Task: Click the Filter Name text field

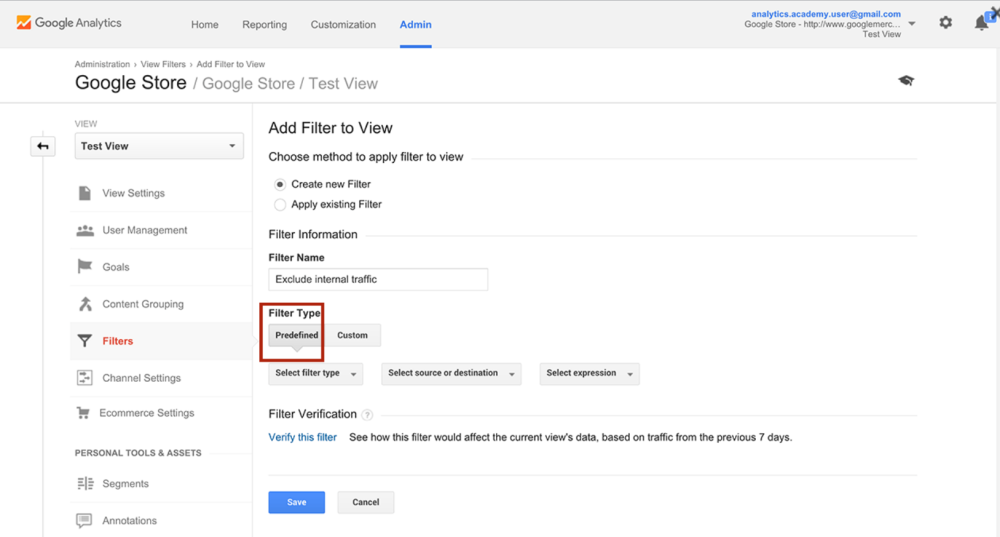Action: [x=378, y=279]
